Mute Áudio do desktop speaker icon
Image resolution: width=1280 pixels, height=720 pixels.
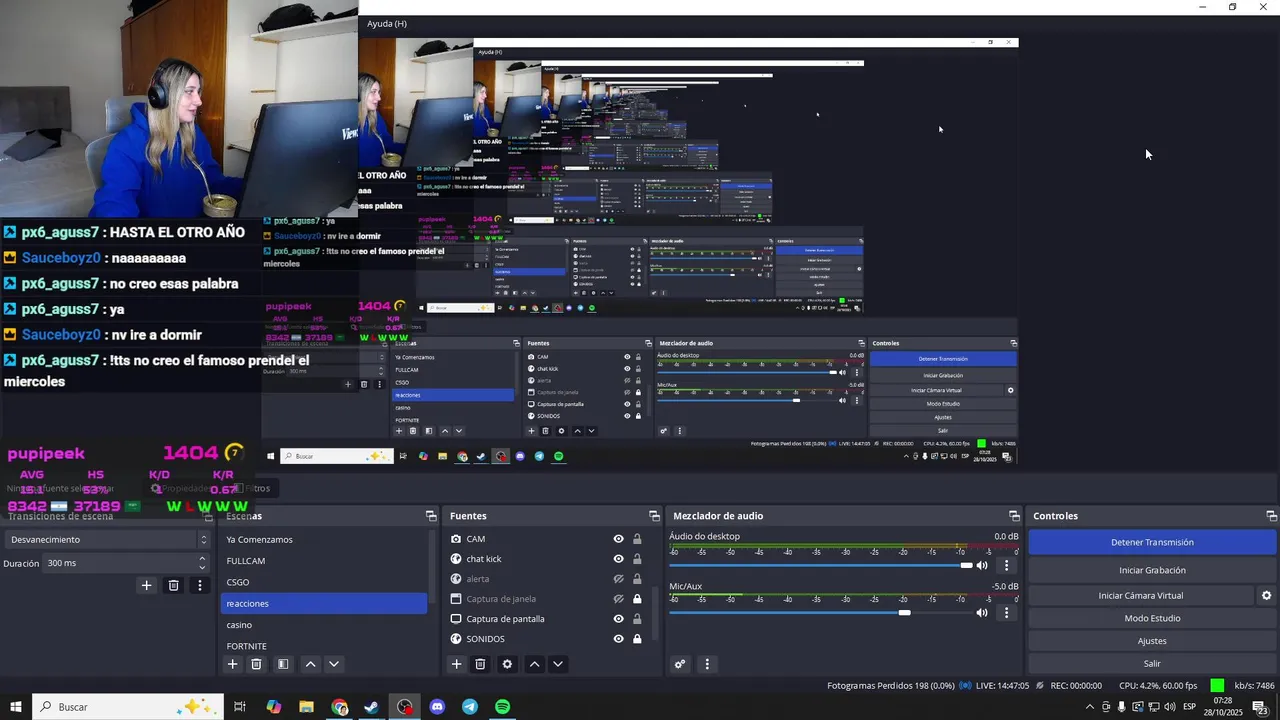(x=982, y=565)
